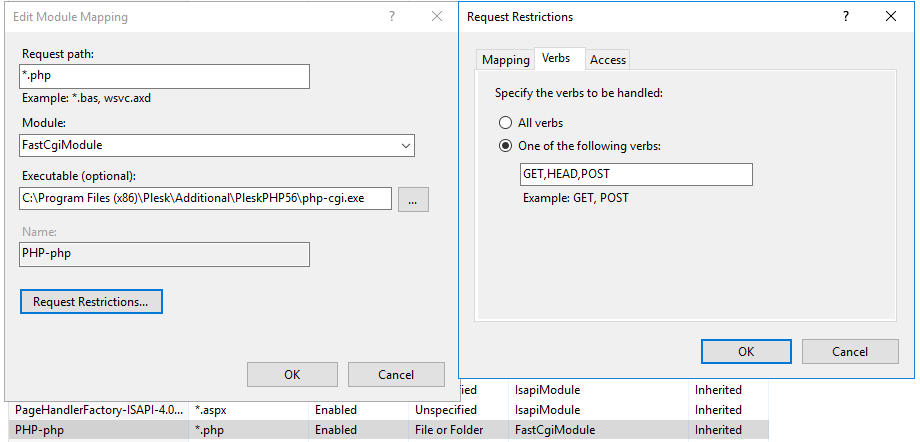Select One of the following verbs option
920x442 pixels.
[506, 146]
